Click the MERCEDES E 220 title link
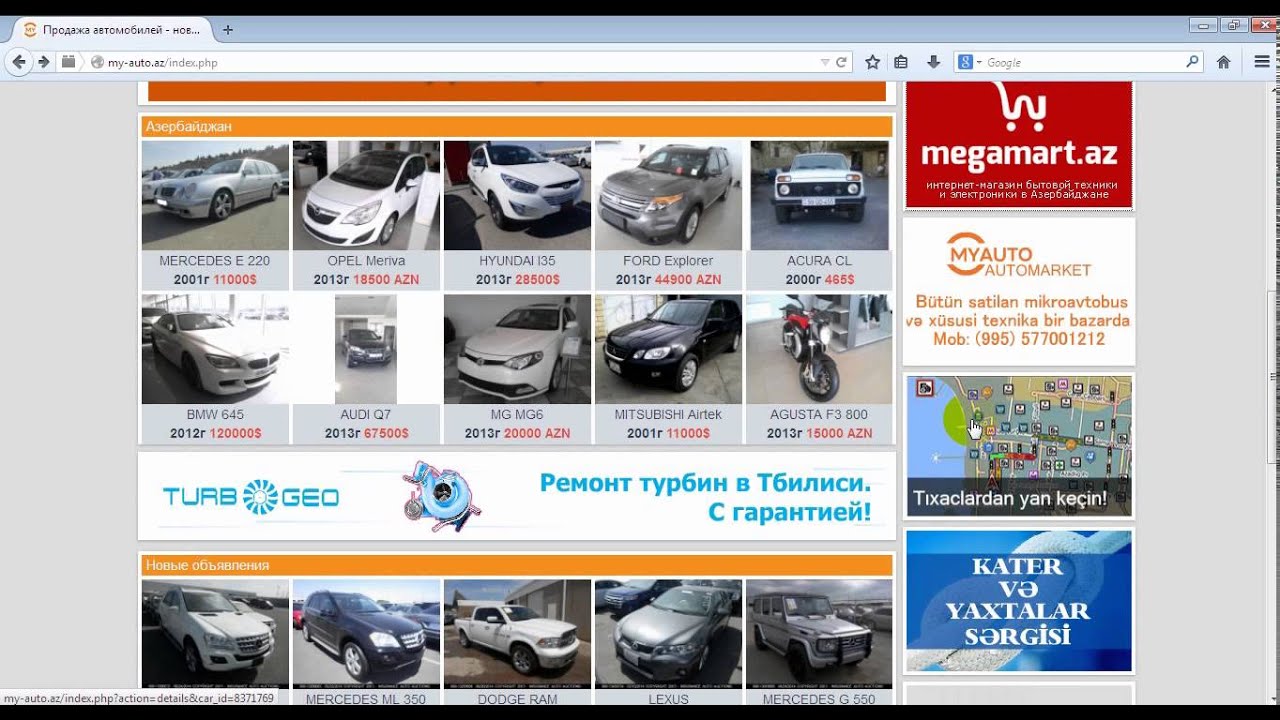This screenshot has width=1280, height=720. point(215,261)
